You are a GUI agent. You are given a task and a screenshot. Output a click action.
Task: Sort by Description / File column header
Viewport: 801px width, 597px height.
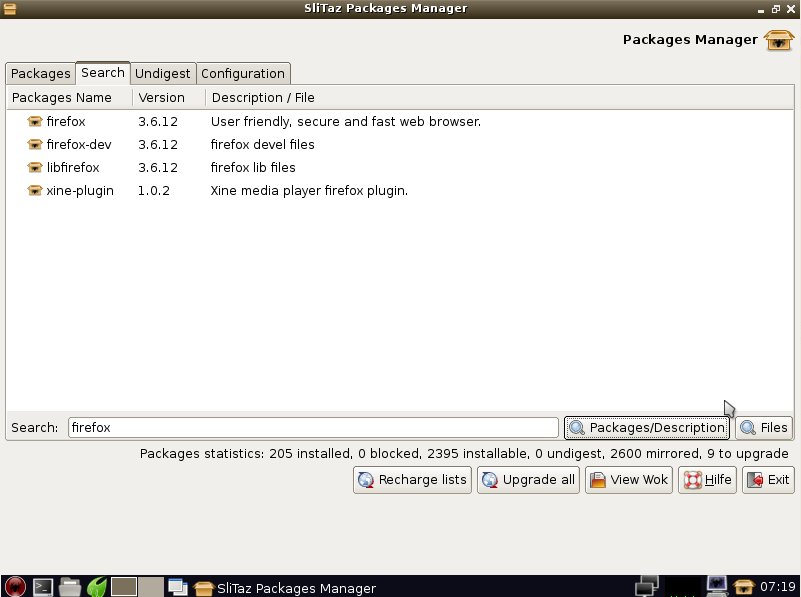click(x=500, y=98)
